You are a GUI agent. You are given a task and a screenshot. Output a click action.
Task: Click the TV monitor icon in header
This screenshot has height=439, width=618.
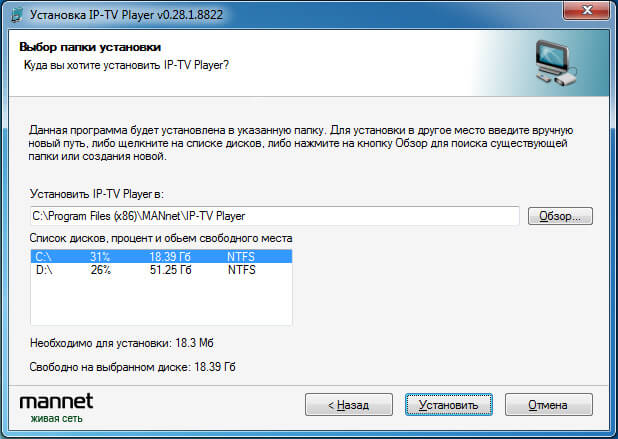click(557, 63)
